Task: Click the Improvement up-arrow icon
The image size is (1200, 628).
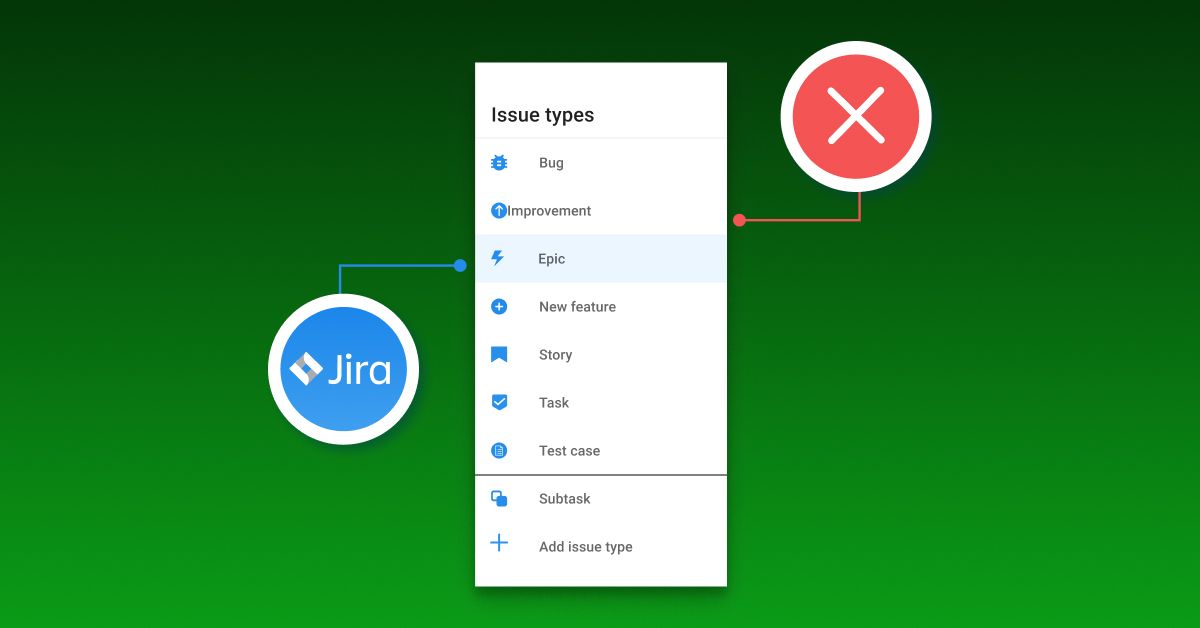Action: tap(499, 211)
